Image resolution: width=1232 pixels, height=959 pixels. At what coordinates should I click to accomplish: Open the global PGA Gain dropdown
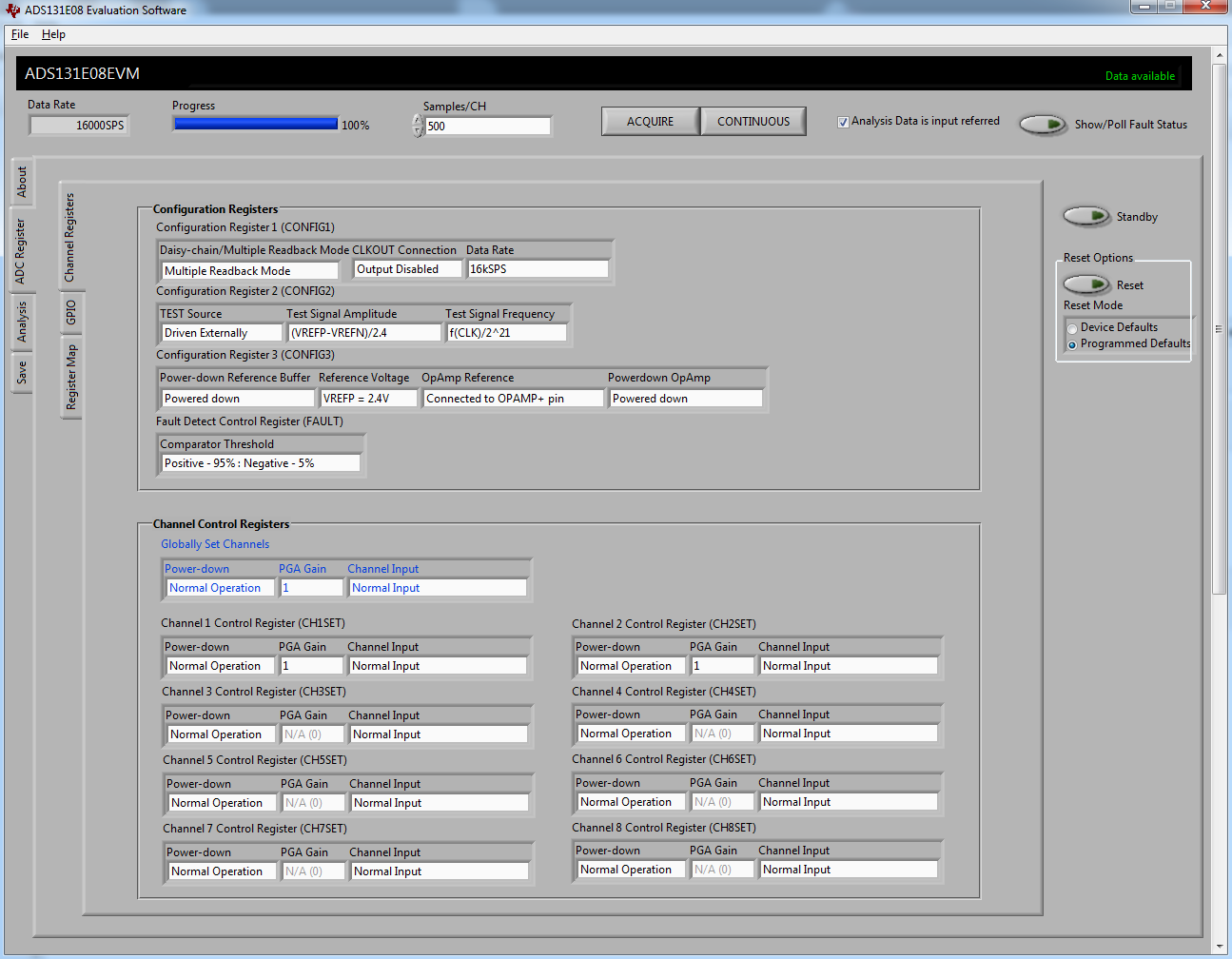tap(311, 588)
